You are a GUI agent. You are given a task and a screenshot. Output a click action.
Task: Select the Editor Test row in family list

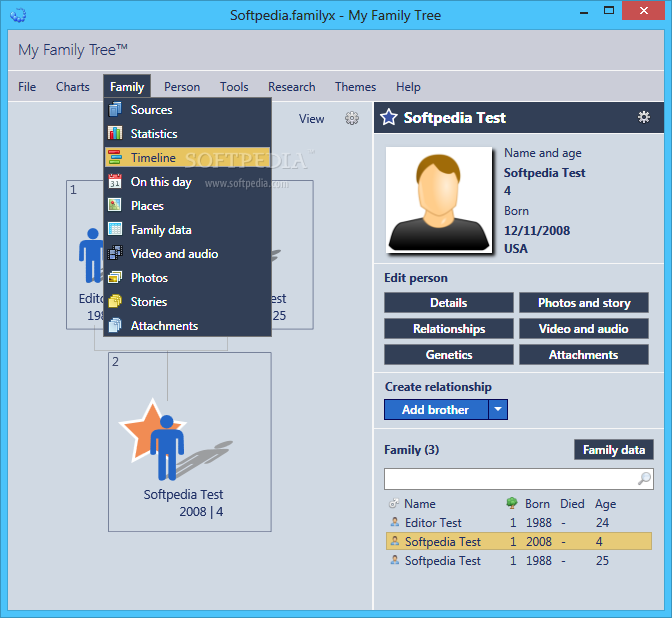pyautogui.click(x=519, y=522)
